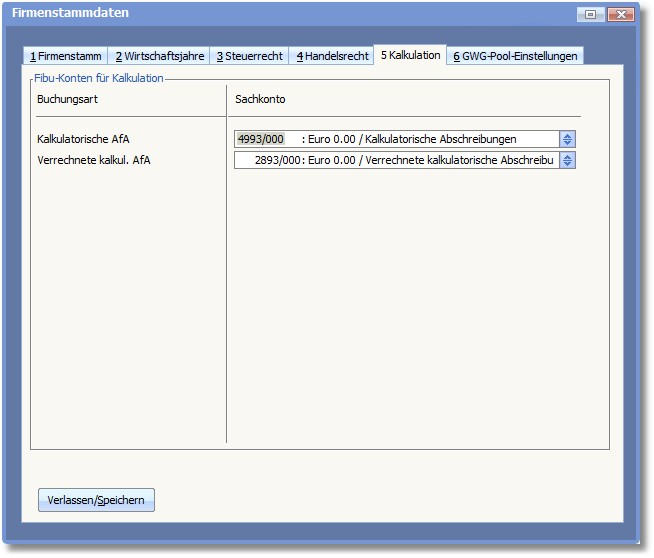654x558 pixels.
Task: Close the Firmenstammdaten window
Action: click(x=621, y=14)
